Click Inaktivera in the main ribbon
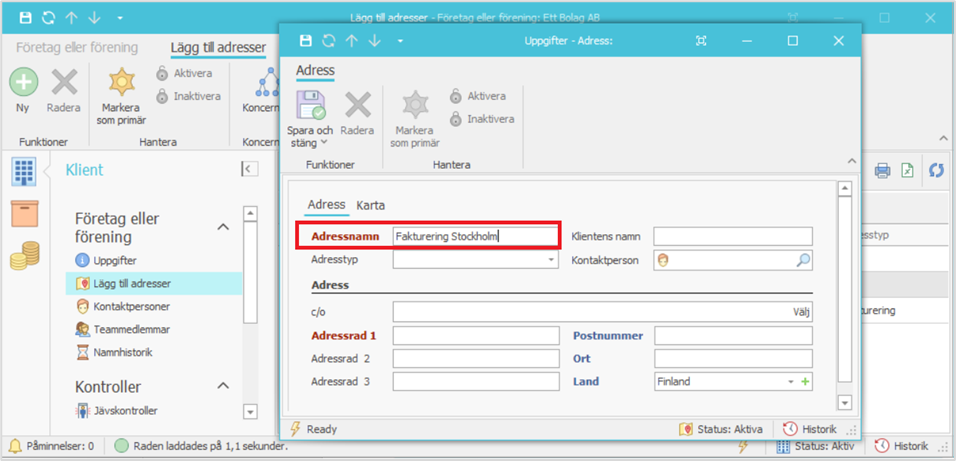Screen dimensions: 956x461 coord(187,96)
